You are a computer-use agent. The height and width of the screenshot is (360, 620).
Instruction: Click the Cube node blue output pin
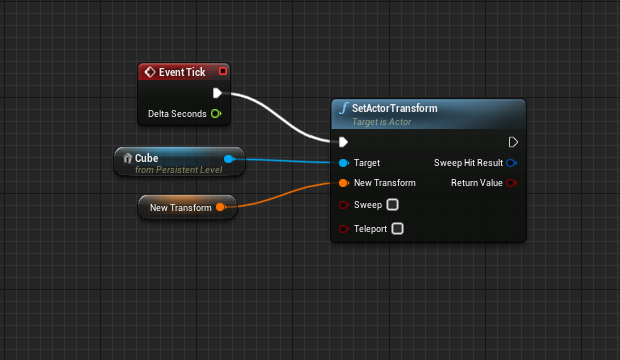229,159
